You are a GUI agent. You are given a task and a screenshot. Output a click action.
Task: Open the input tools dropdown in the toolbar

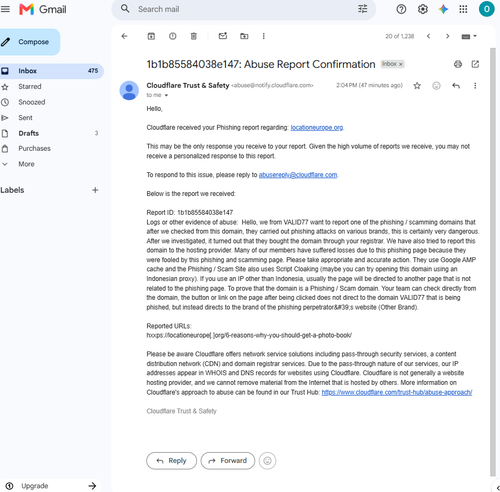click(x=469, y=36)
